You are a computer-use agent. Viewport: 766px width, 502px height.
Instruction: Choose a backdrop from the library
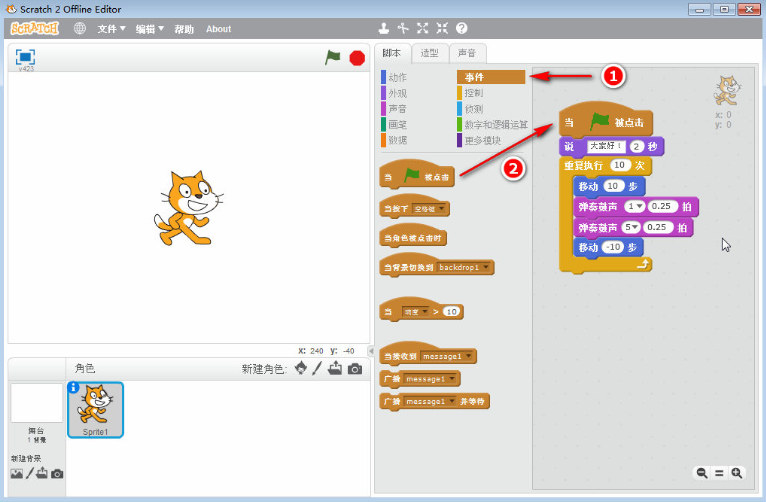point(17,474)
